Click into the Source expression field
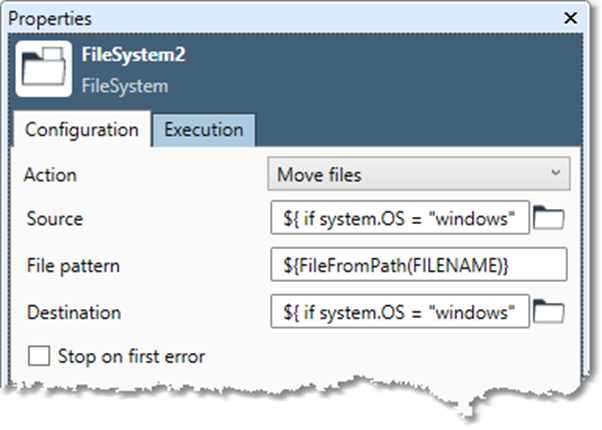This screenshot has width=602, height=430. [x=400, y=219]
